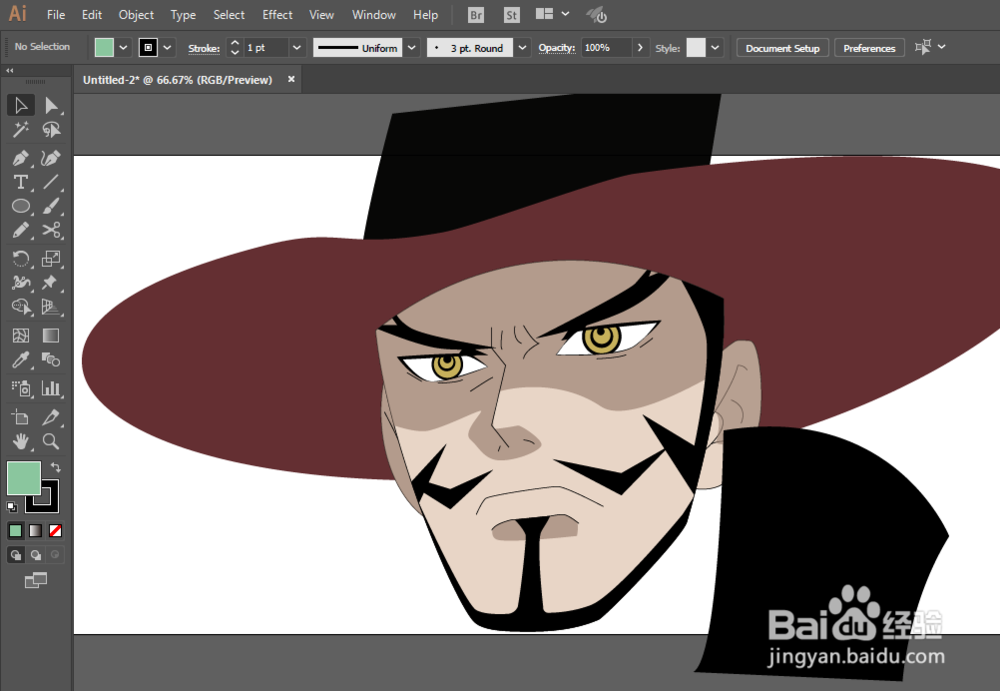The image size is (1000, 691).
Task: Select the Column Graph tool
Action: click(51, 388)
